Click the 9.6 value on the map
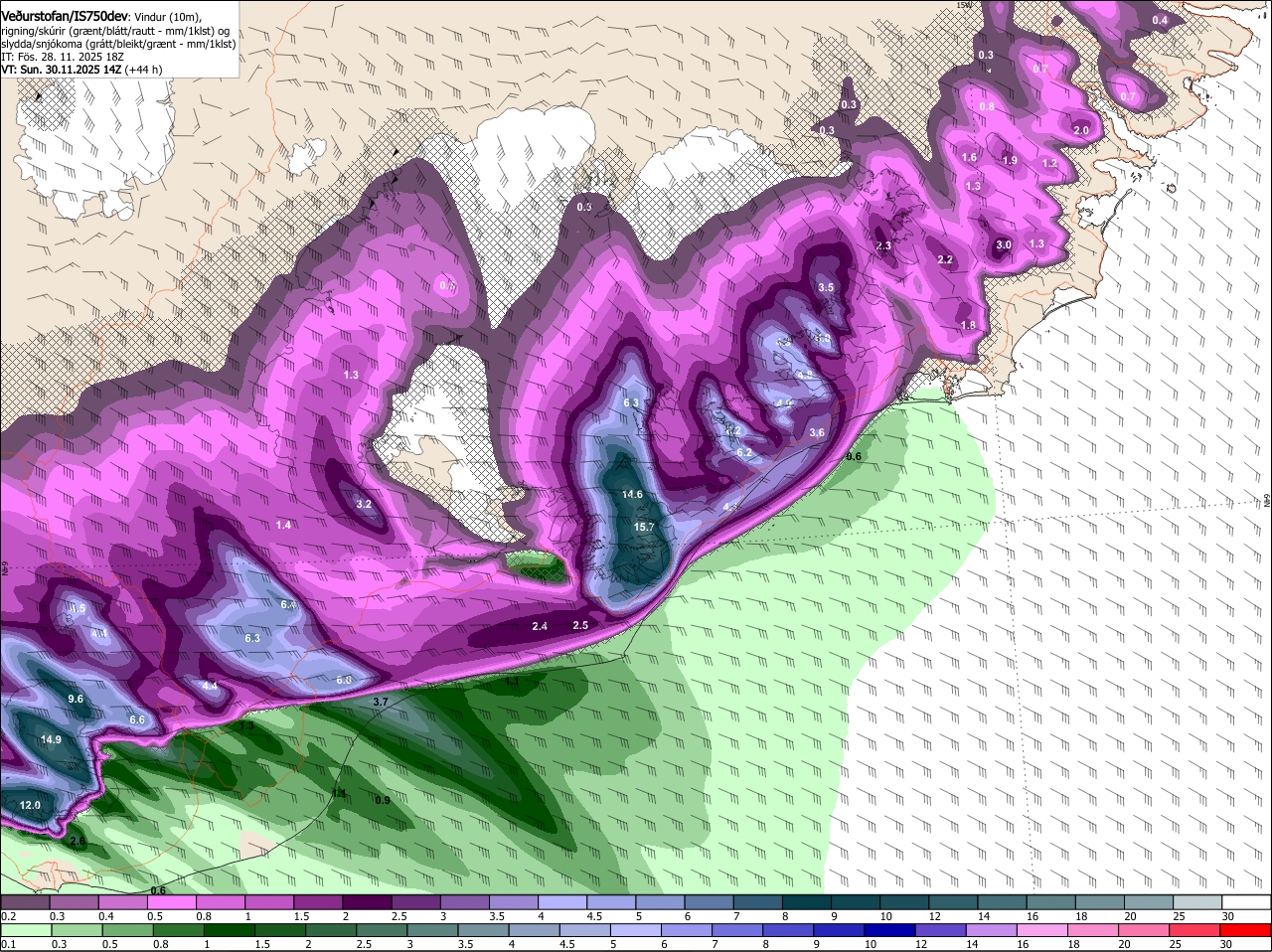This screenshot has width=1272, height=952. pos(76,700)
